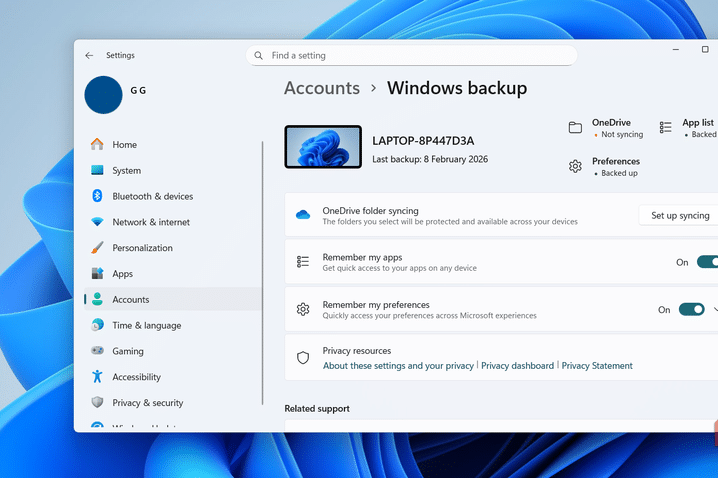Click the Set up syncing button
Image resolution: width=718 pixels, height=478 pixels.
pos(680,215)
